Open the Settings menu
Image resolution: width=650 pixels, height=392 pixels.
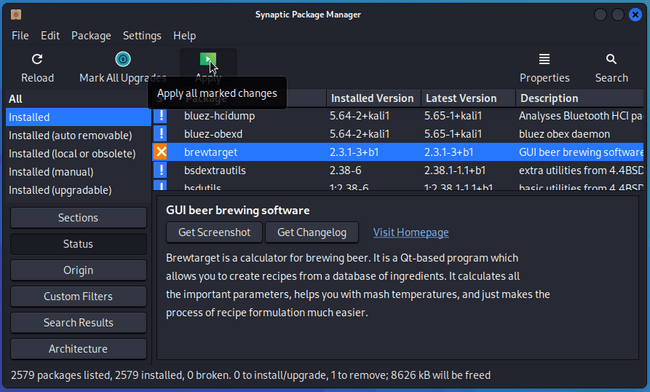[142, 36]
